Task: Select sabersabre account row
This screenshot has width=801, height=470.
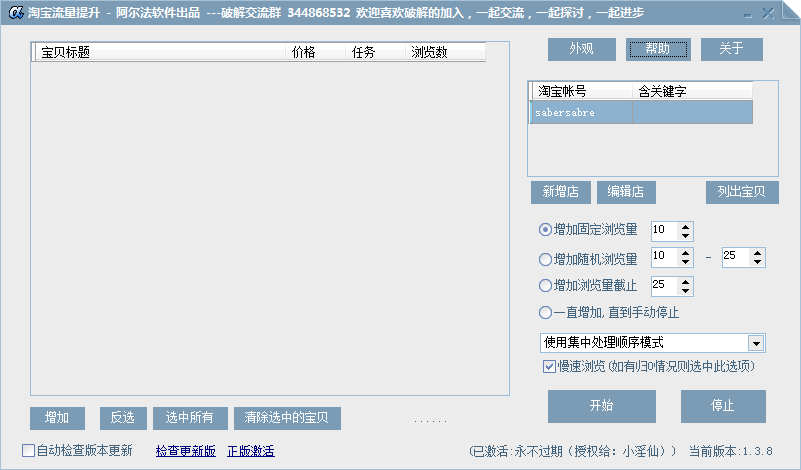Action: click(580, 113)
